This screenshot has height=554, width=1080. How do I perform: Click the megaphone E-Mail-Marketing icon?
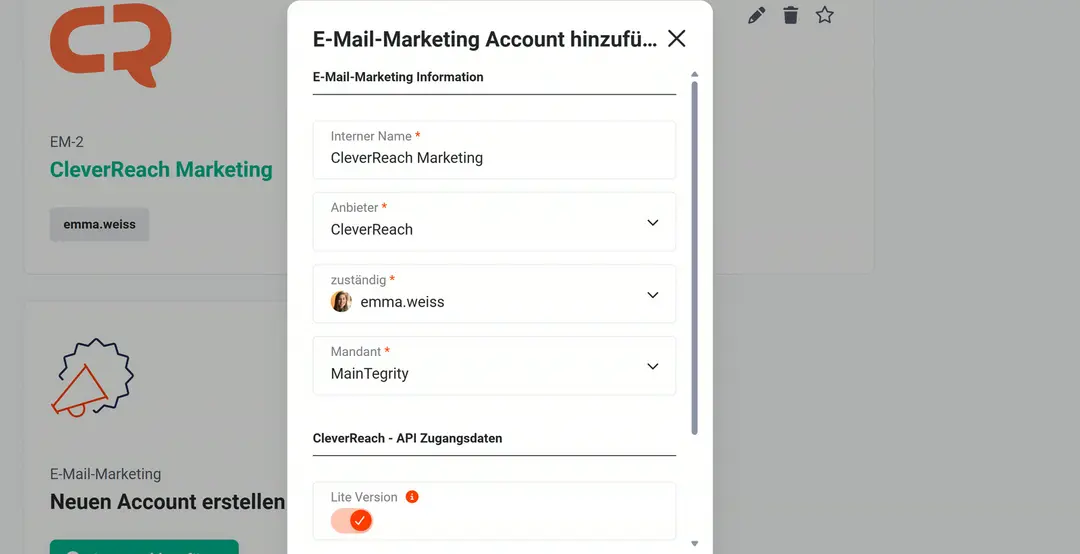(x=92, y=378)
